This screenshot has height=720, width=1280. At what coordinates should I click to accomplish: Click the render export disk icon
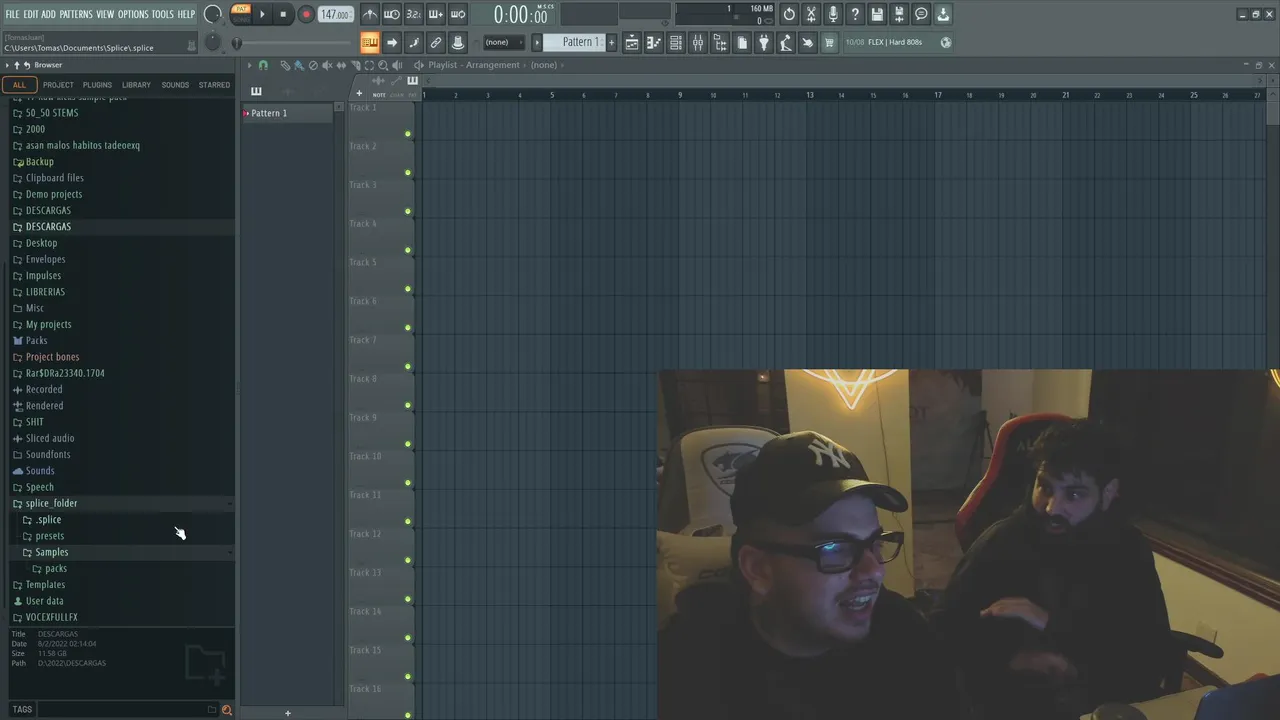899,14
